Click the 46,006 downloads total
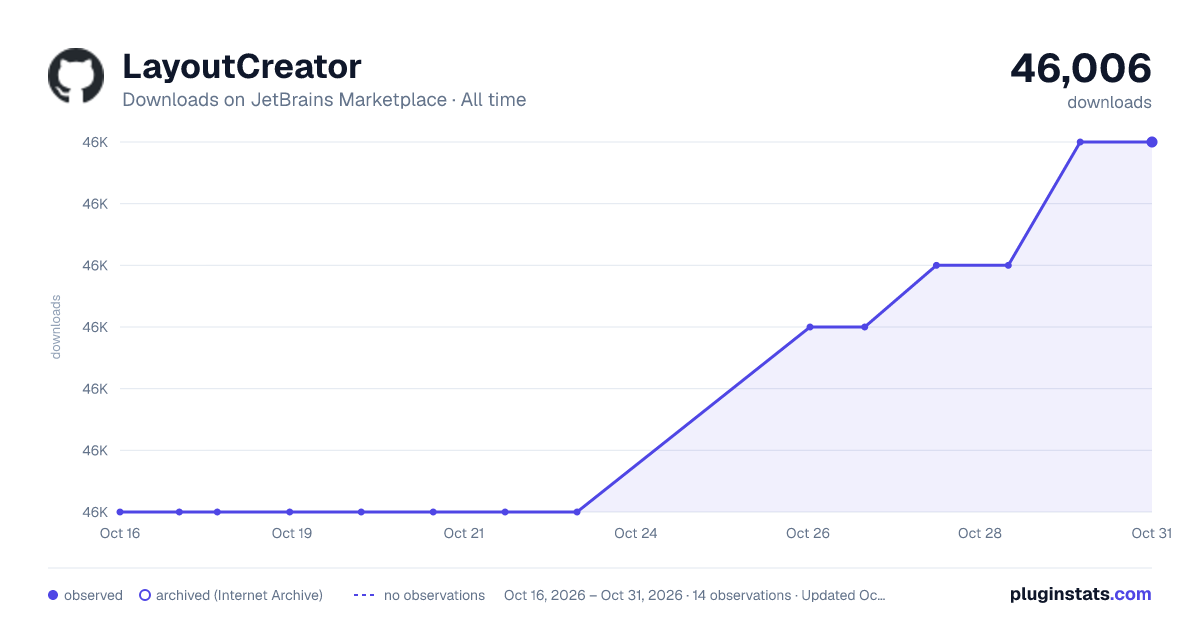The width and height of the screenshot is (1200, 630). coord(1081,68)
